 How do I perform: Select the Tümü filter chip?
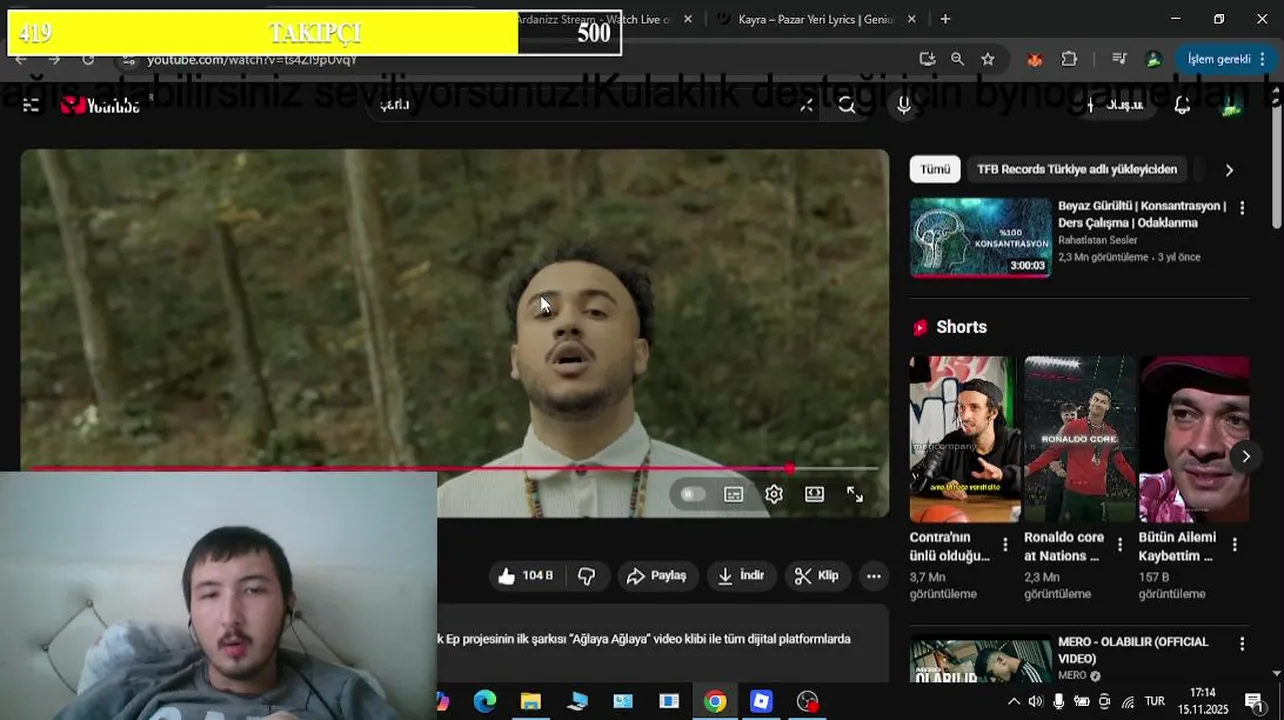(935, 169)
